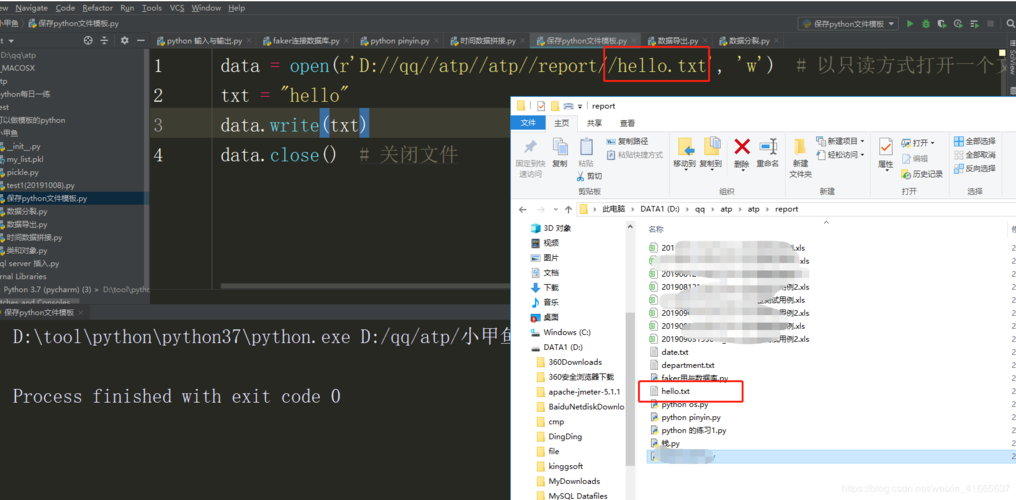
Task: Click the Concurrency Diagram run icon
Action: click(974, 24)
